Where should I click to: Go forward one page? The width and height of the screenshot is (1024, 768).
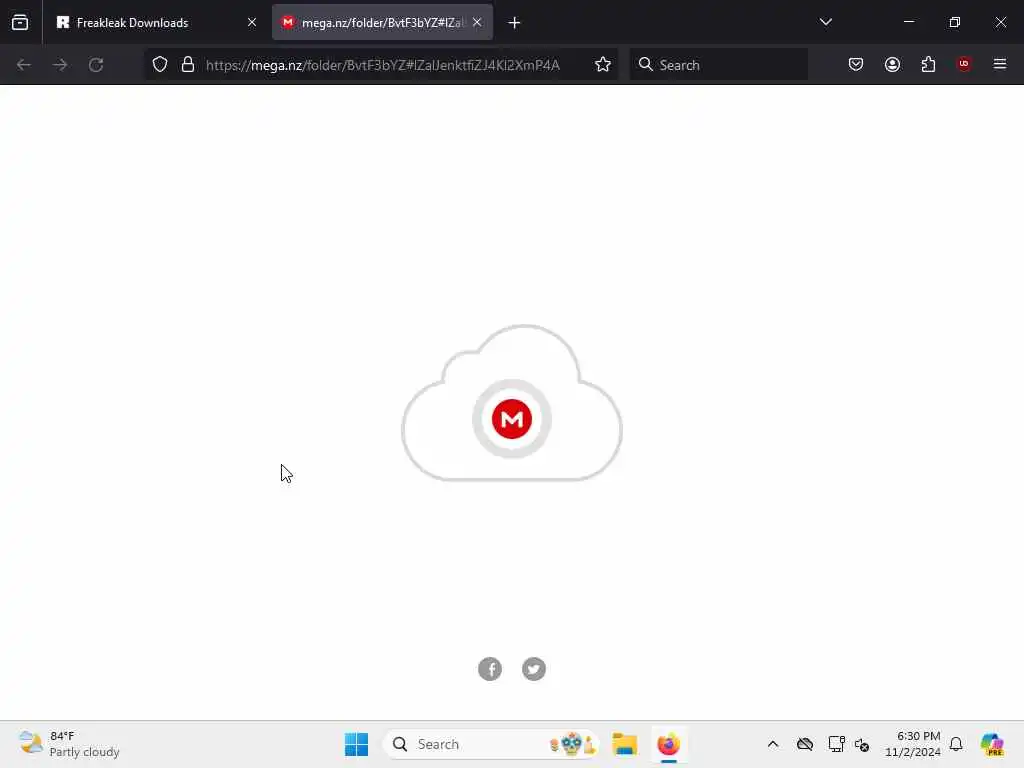click(60, 65)
